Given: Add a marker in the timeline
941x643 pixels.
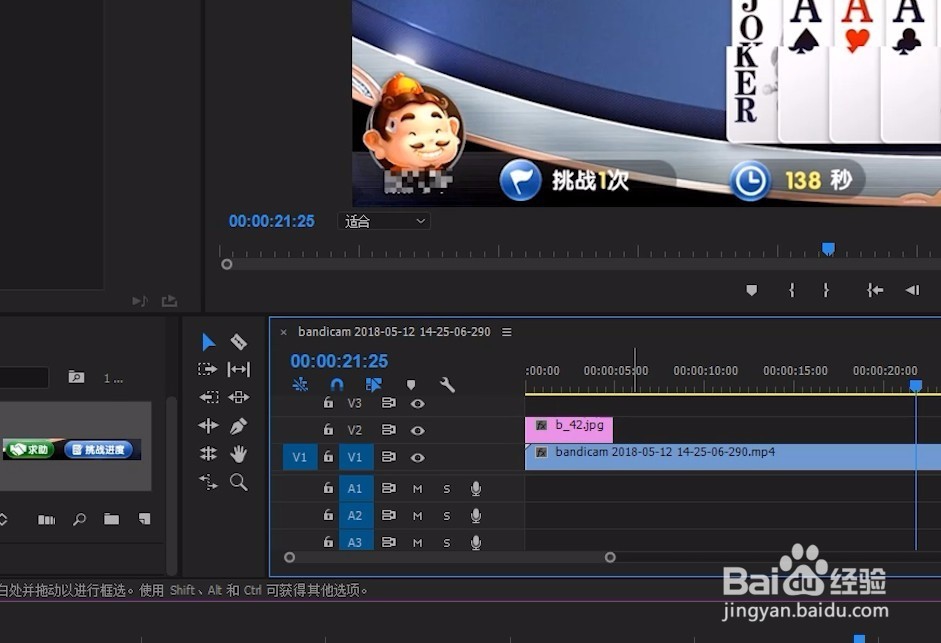Looking at the screenshot, I should [411, 384].
